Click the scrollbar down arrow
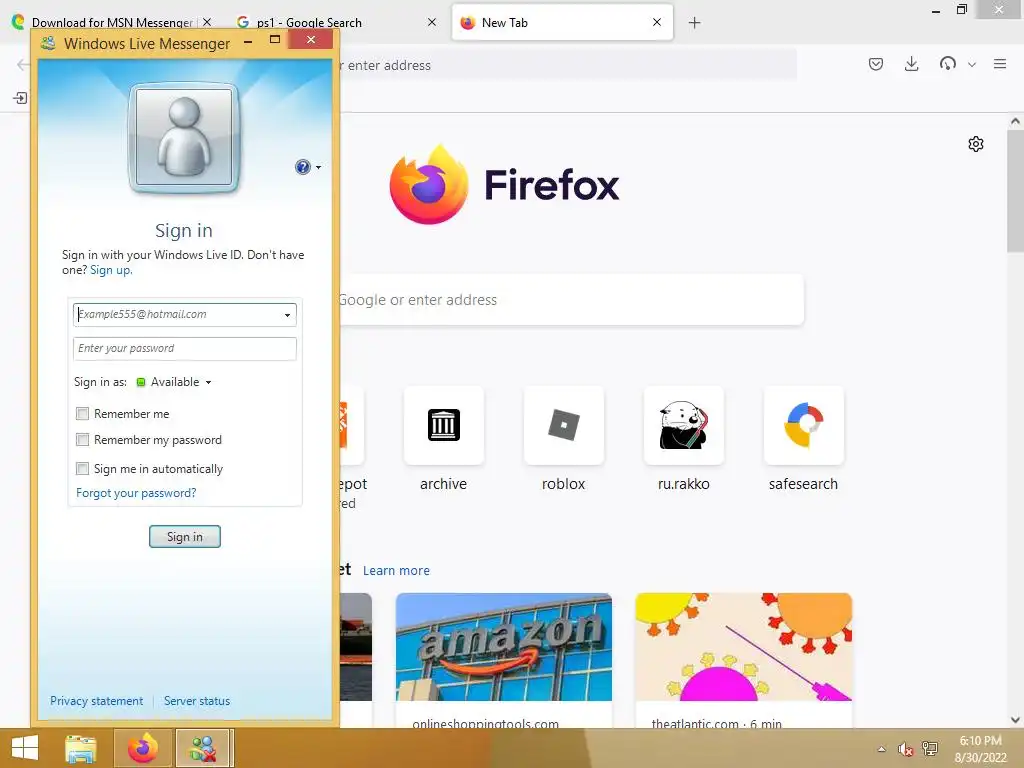This screenshot has height=768, width=1024. [1015, 720]
